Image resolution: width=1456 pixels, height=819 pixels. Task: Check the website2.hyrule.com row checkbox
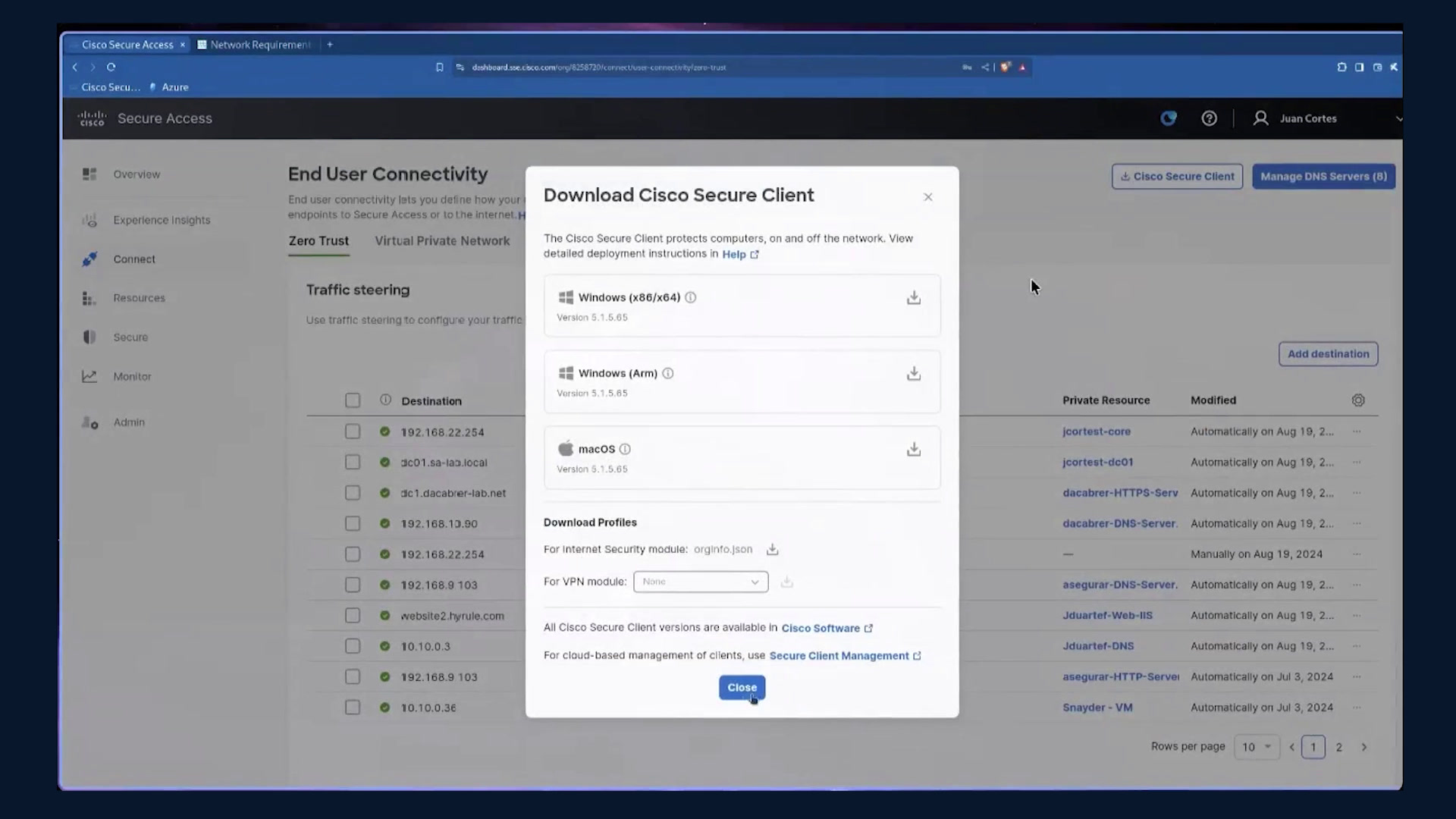coord(353,616)
